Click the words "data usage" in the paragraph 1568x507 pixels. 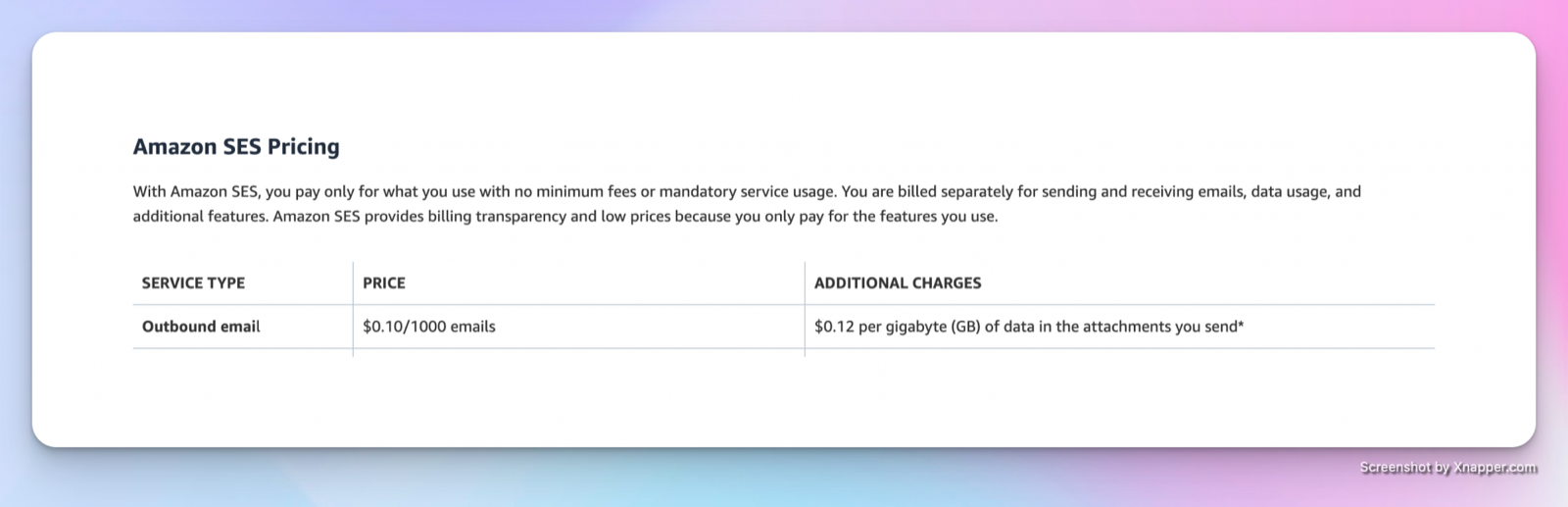(x=1289, y=191)
